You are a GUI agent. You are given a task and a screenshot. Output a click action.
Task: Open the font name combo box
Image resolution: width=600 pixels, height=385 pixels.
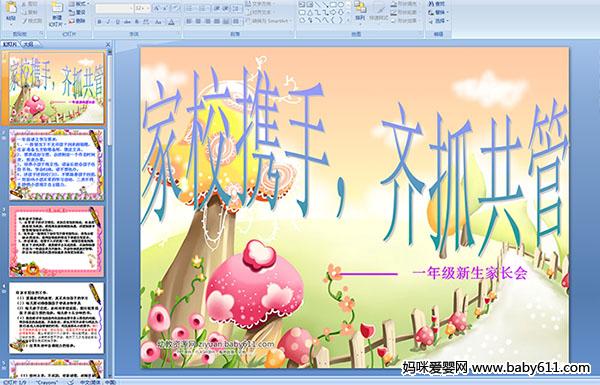click(114, 8)
